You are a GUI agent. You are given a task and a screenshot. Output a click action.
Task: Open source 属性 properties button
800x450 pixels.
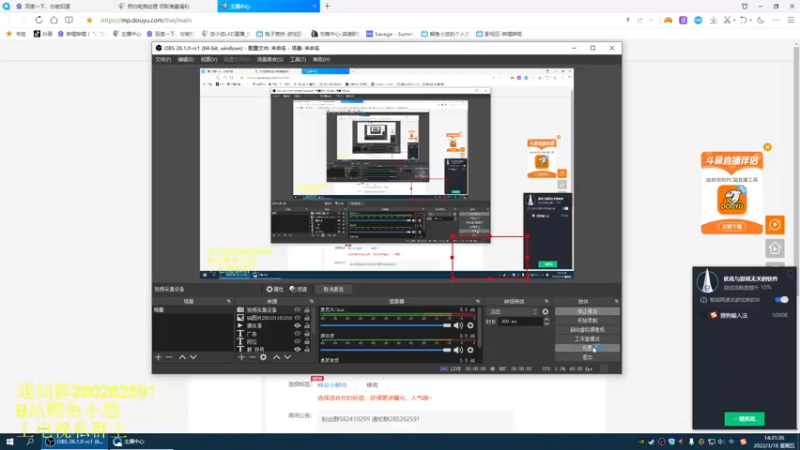pyautogui.click(x=274, y=289)
